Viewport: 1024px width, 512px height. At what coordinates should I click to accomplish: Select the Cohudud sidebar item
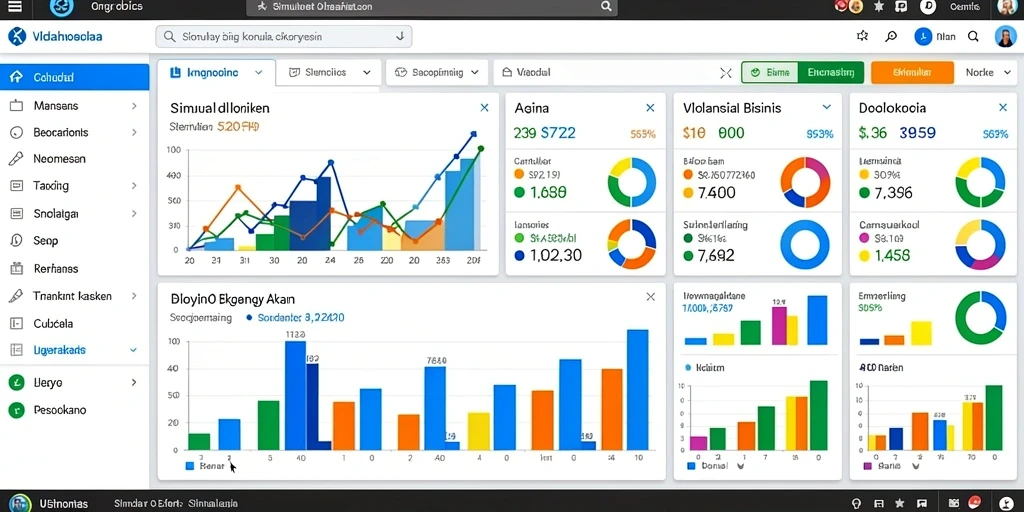[74, 77]
